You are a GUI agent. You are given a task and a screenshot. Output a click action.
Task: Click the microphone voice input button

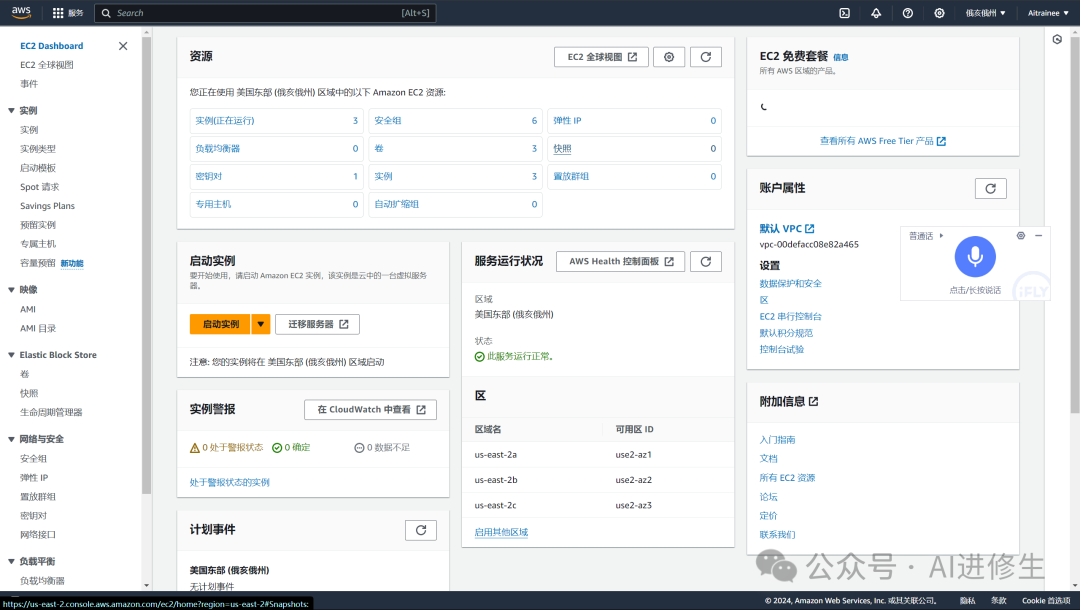tap(975, 257)
